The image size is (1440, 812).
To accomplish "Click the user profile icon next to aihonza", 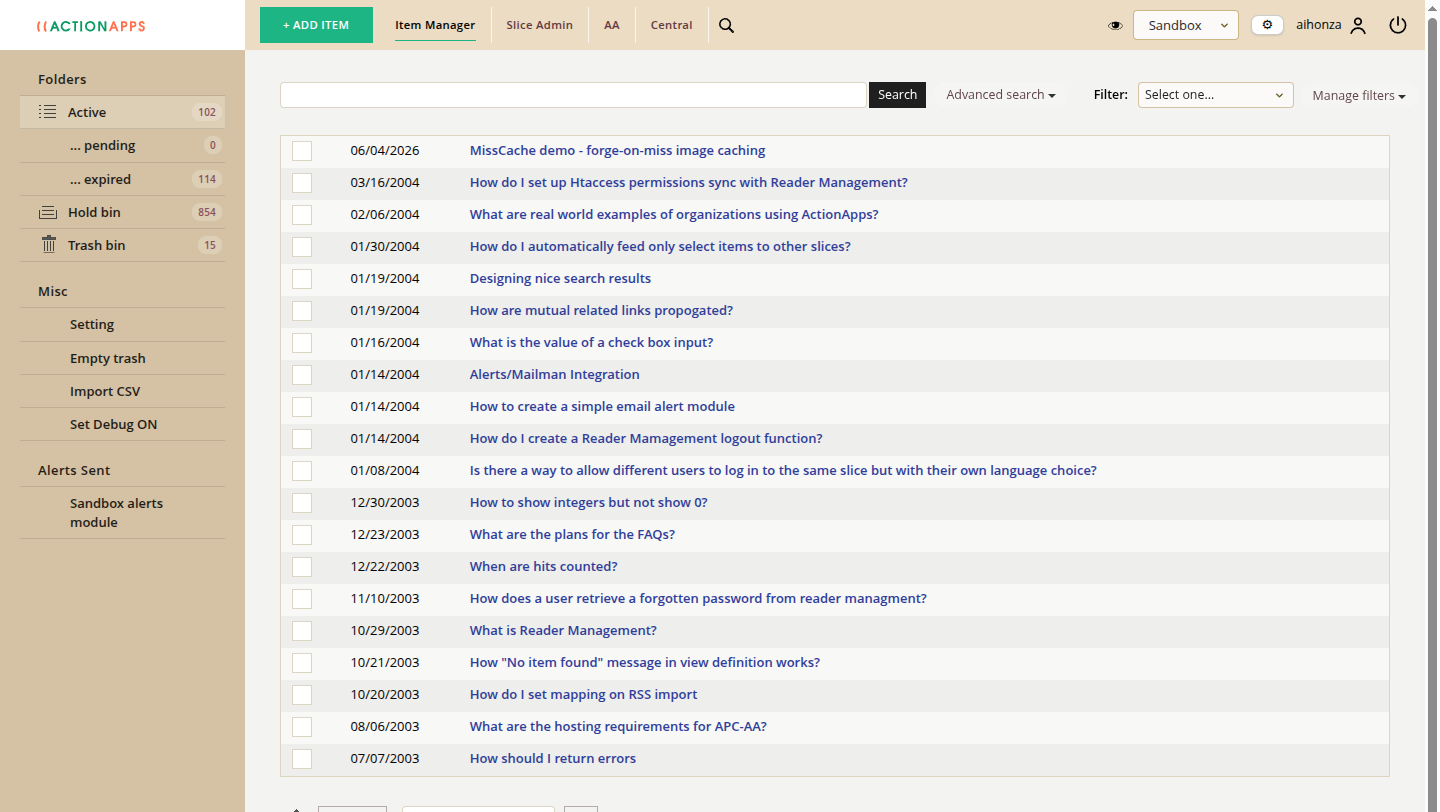I will pyautogui.click(x=1358, y=26).
